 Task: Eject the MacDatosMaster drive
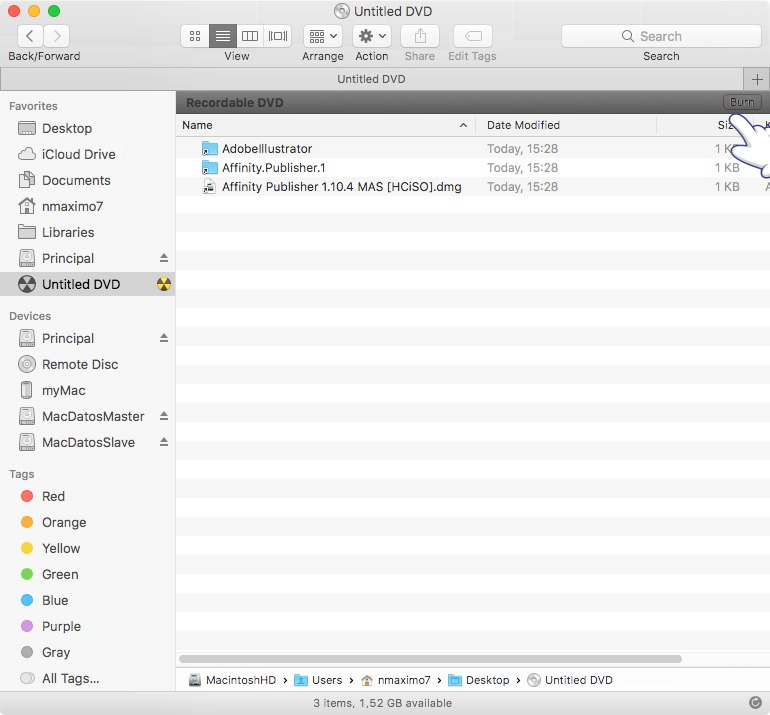point(164,416)
